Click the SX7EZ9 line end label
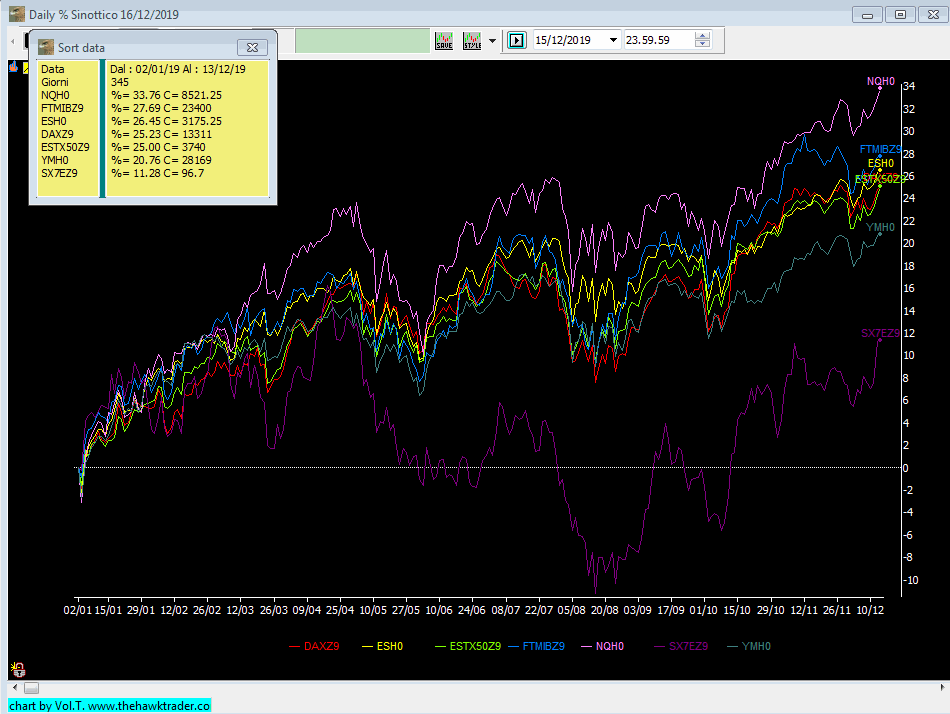The width and height of the screenshot is (950, 714). pyautogui.click(x=880, y=333)
